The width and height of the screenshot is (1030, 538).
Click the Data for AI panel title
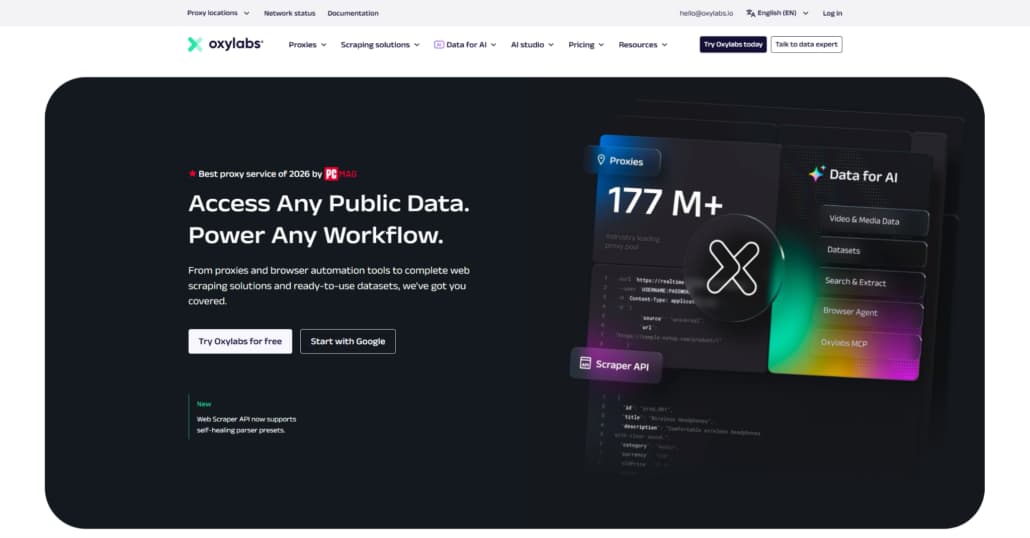(x=863, y=175)
